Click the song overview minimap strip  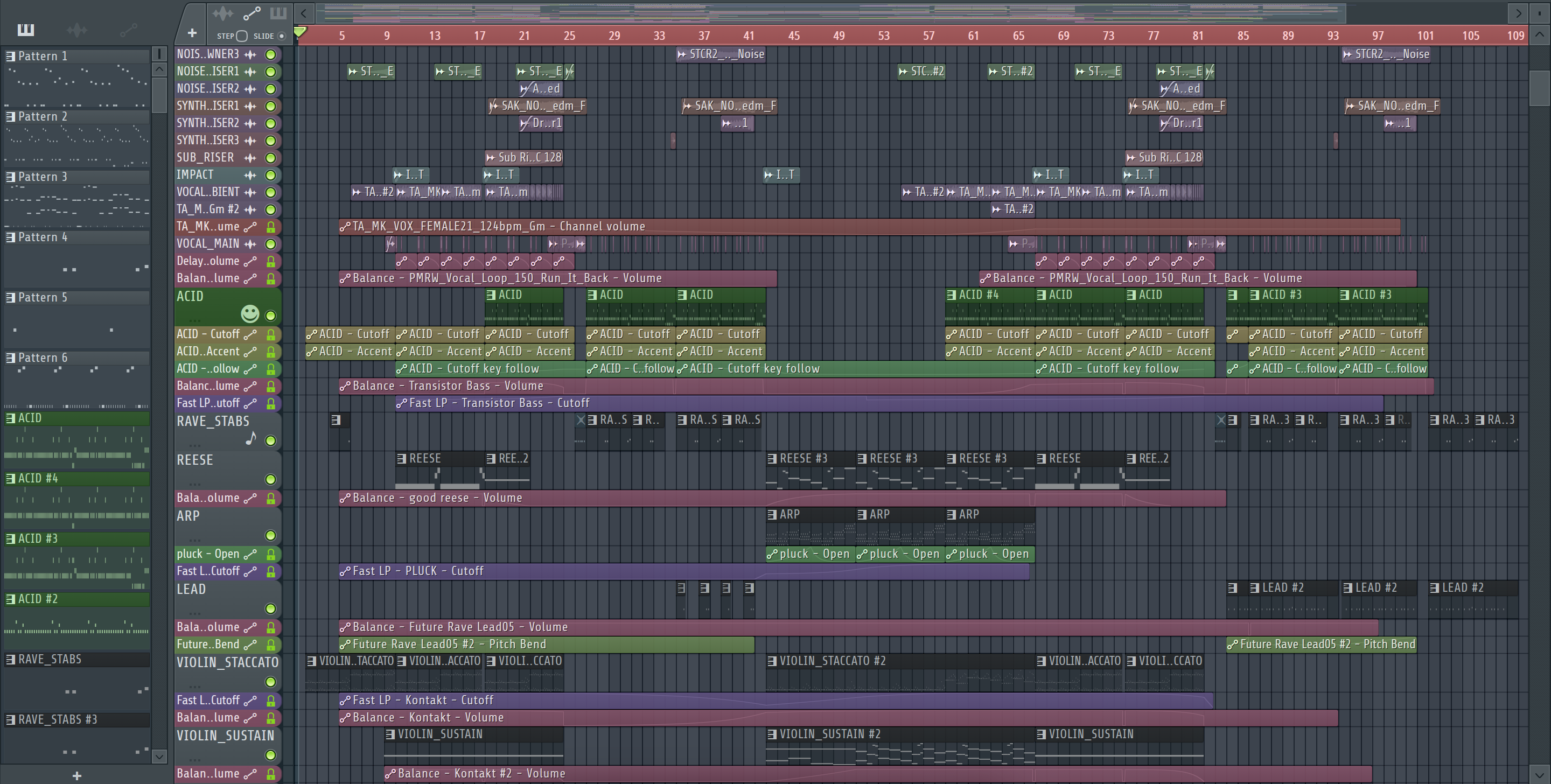coord(831,12)
